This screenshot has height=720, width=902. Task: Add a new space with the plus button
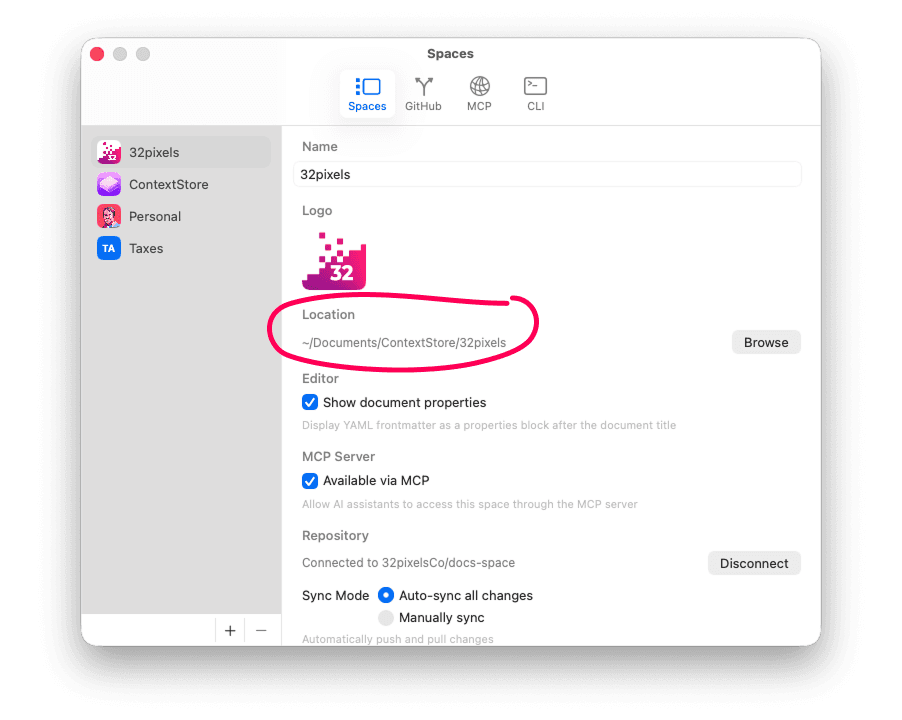pyautogui.click(x=230, y=630)
